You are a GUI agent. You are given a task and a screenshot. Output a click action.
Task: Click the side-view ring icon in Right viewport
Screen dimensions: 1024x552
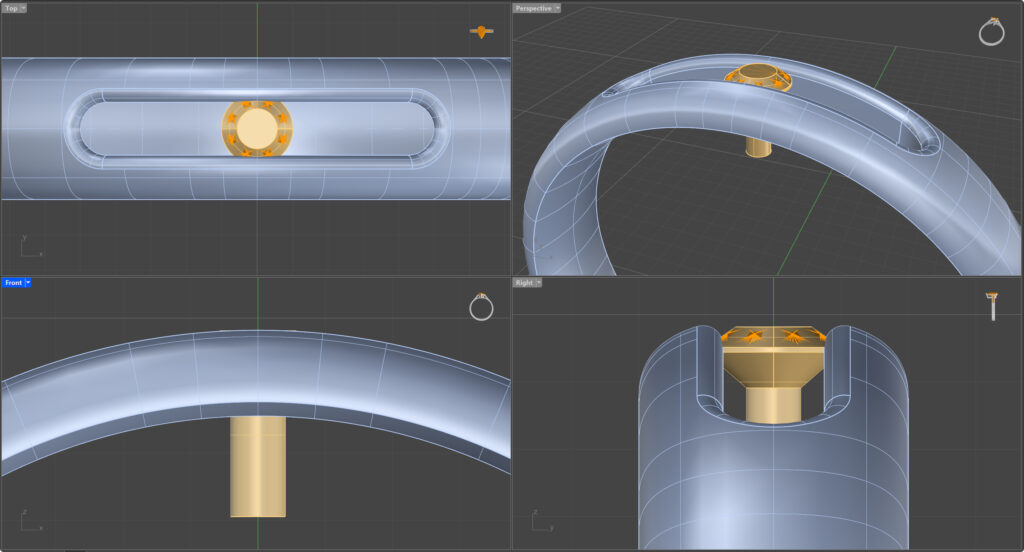point(992,305)
